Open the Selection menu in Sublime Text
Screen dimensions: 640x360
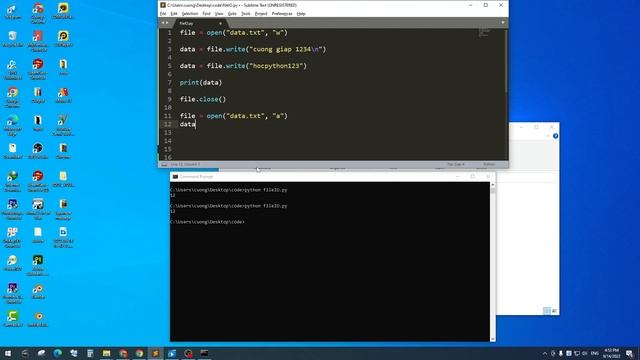point(190,13)
